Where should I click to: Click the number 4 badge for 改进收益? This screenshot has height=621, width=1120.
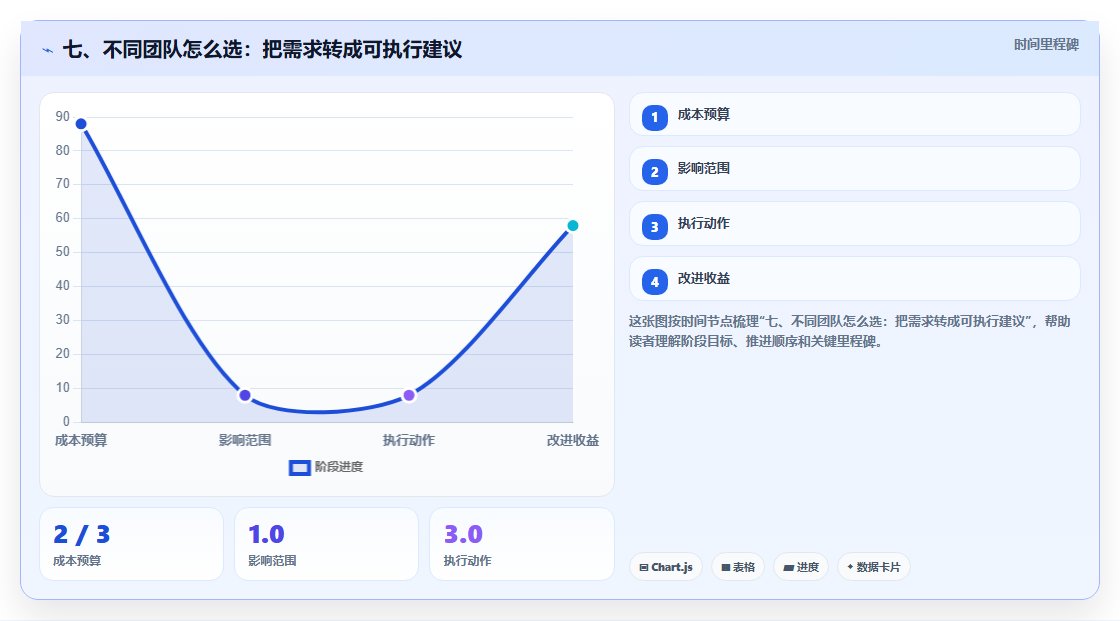point(654,282)
